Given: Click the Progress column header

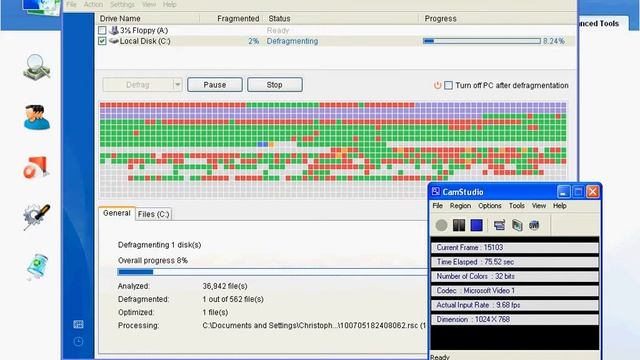Looking at the screenshot, I should (x=440, y=19).
